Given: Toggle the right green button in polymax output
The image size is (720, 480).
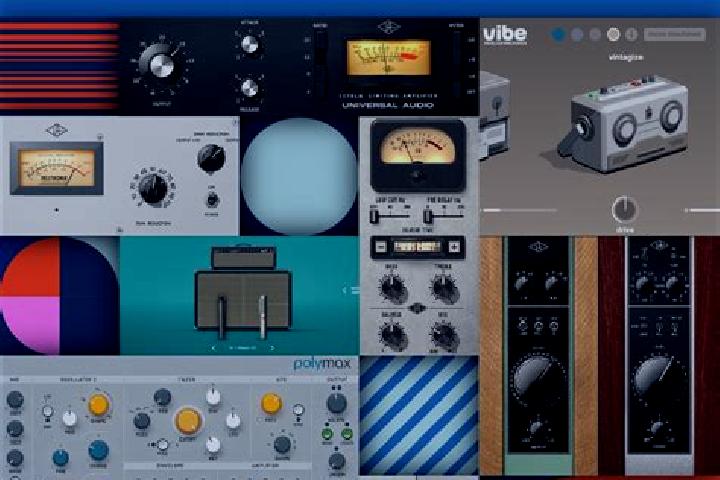Looking at the screenshot, I should click(x=346, y=434).
